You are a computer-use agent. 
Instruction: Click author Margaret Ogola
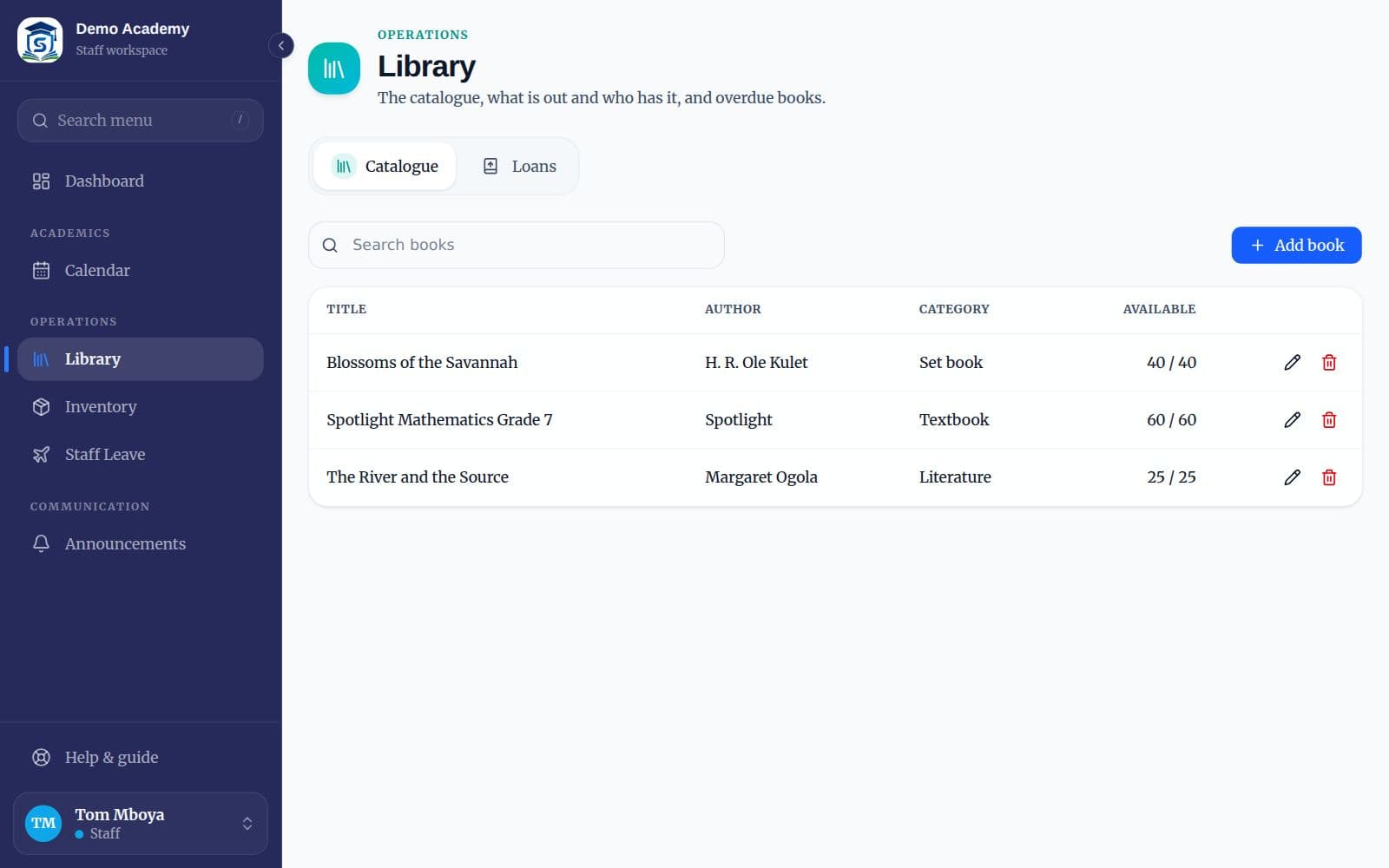tap(761, 477)
